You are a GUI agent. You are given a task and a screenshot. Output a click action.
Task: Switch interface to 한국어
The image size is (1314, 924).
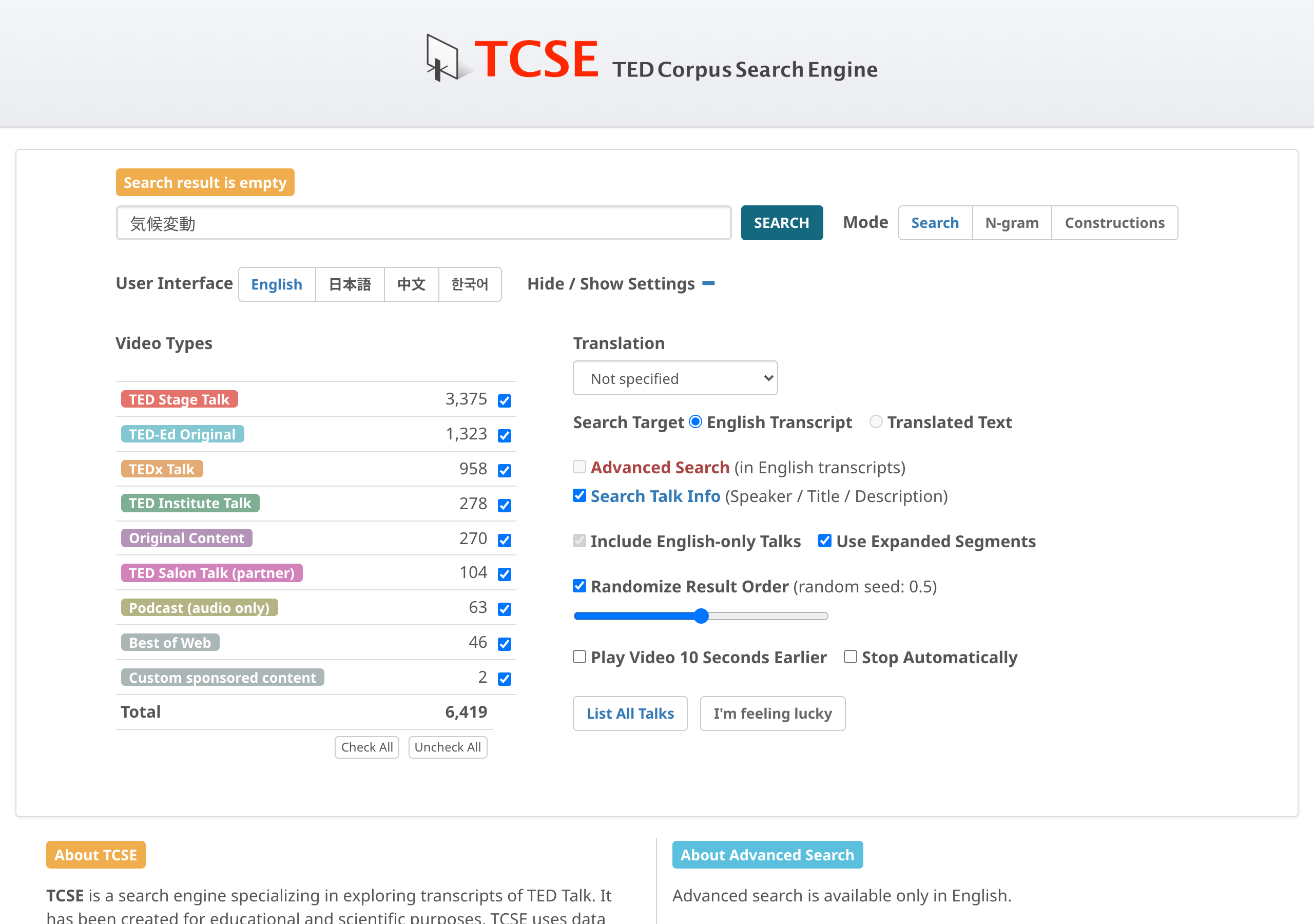point(470,284)
